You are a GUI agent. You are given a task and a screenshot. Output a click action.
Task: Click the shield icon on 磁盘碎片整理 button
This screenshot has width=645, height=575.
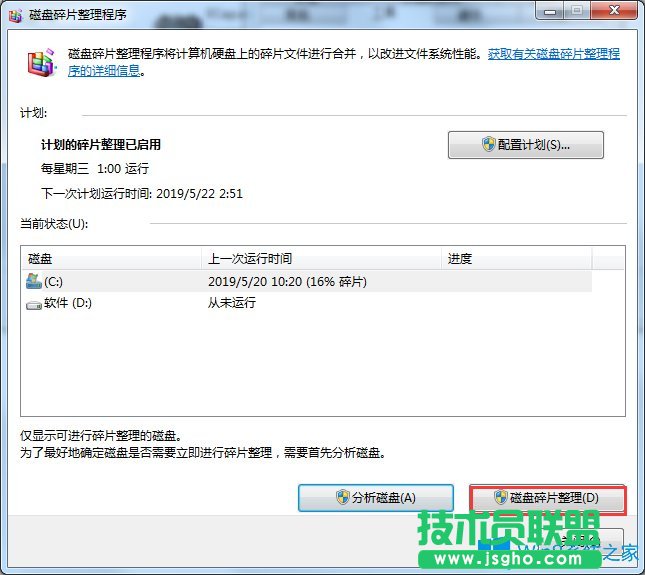click(501, 497)
